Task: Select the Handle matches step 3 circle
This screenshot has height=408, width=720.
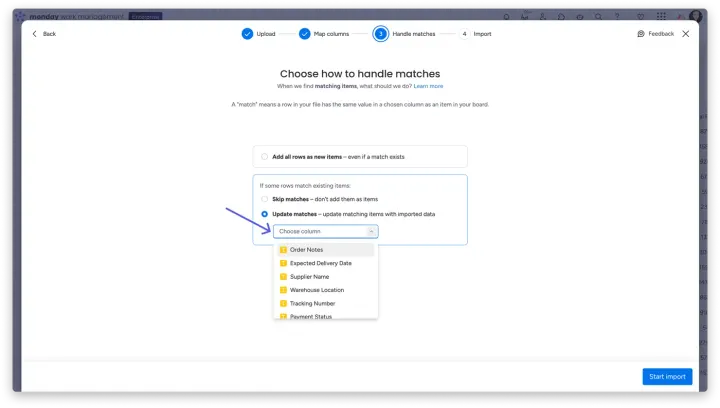Action: [x=380, y=34]
